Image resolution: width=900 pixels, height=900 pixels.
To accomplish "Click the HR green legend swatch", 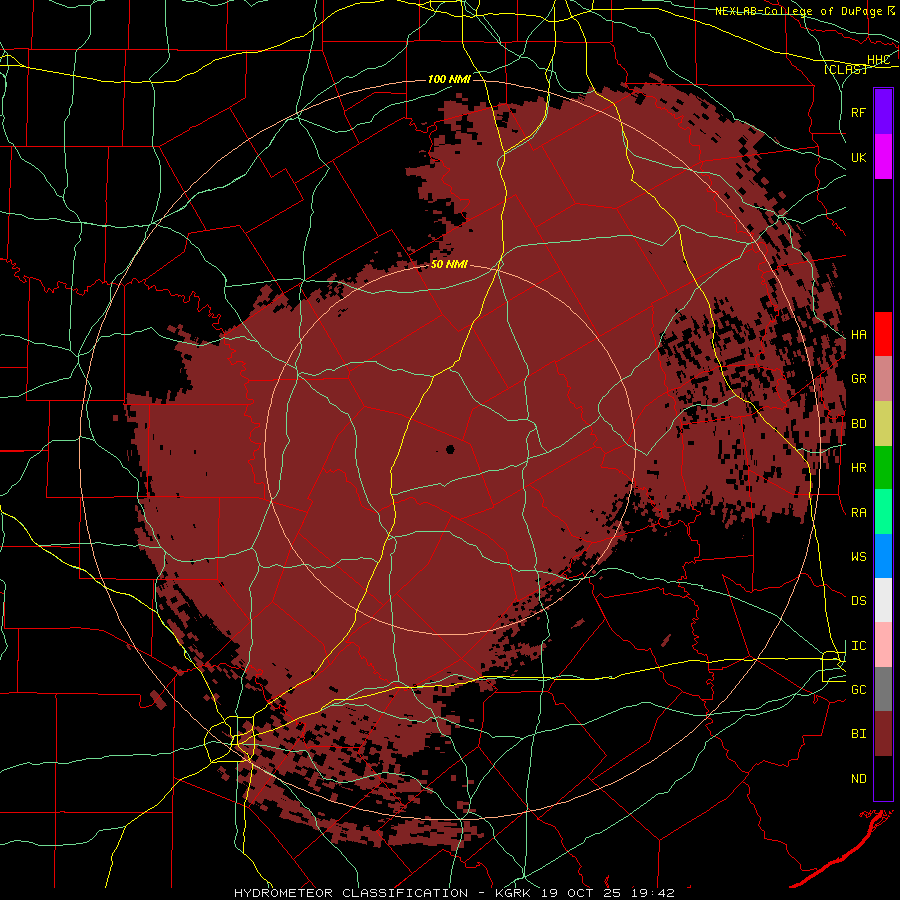I will pyautogui.click(x=883, y=468).
